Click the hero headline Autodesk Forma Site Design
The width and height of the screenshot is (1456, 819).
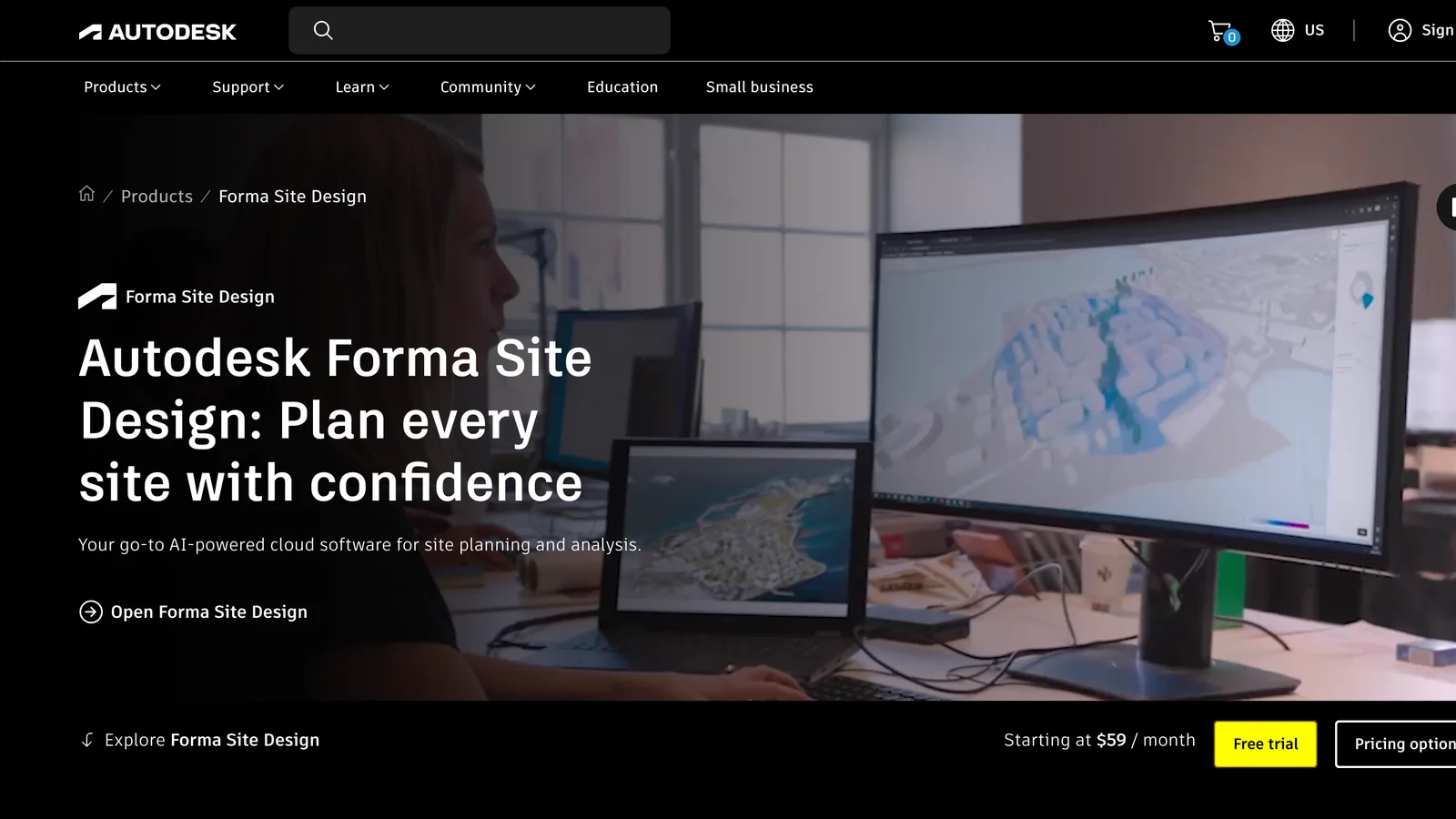tap(335, 420)
